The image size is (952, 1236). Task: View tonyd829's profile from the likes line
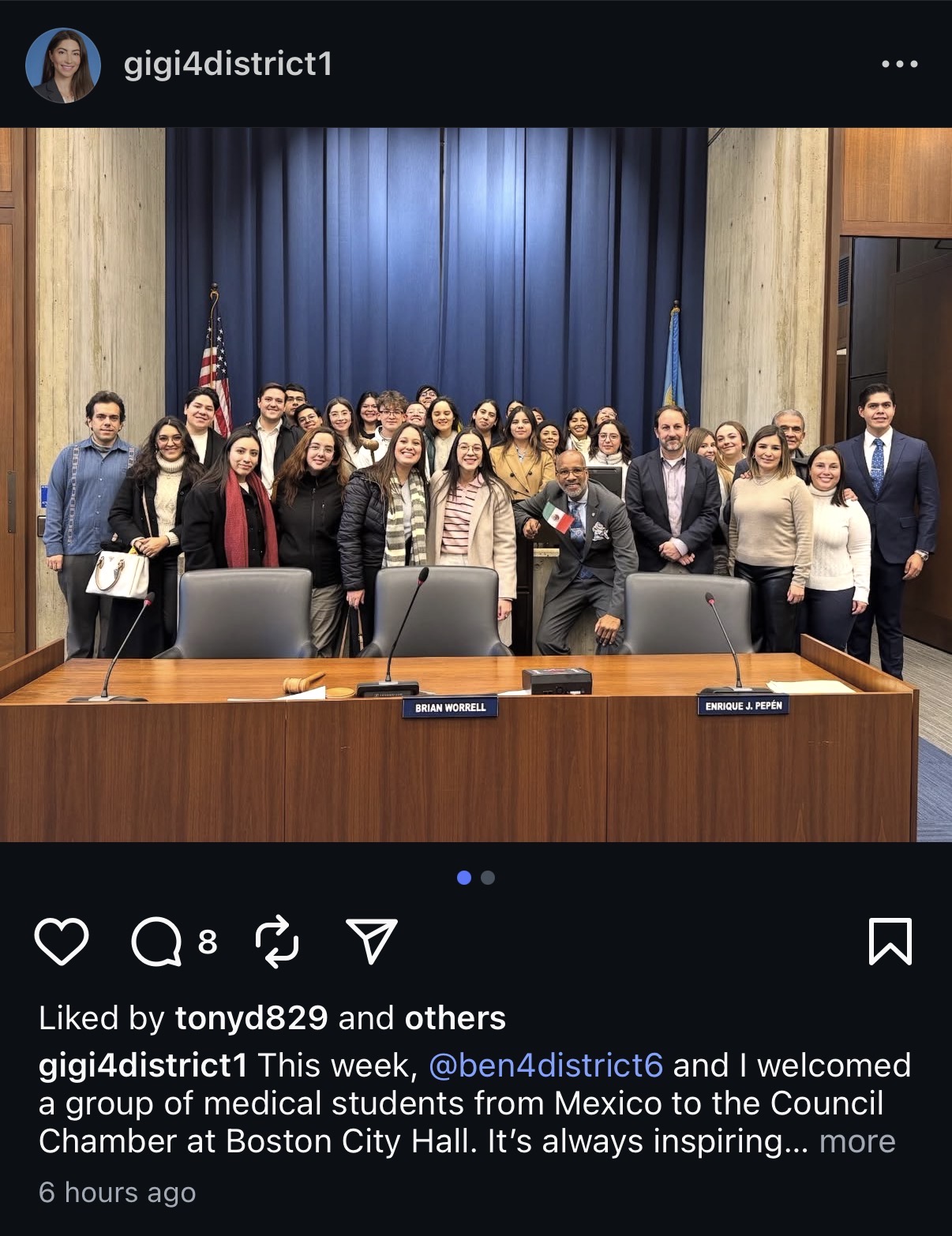251,1018
